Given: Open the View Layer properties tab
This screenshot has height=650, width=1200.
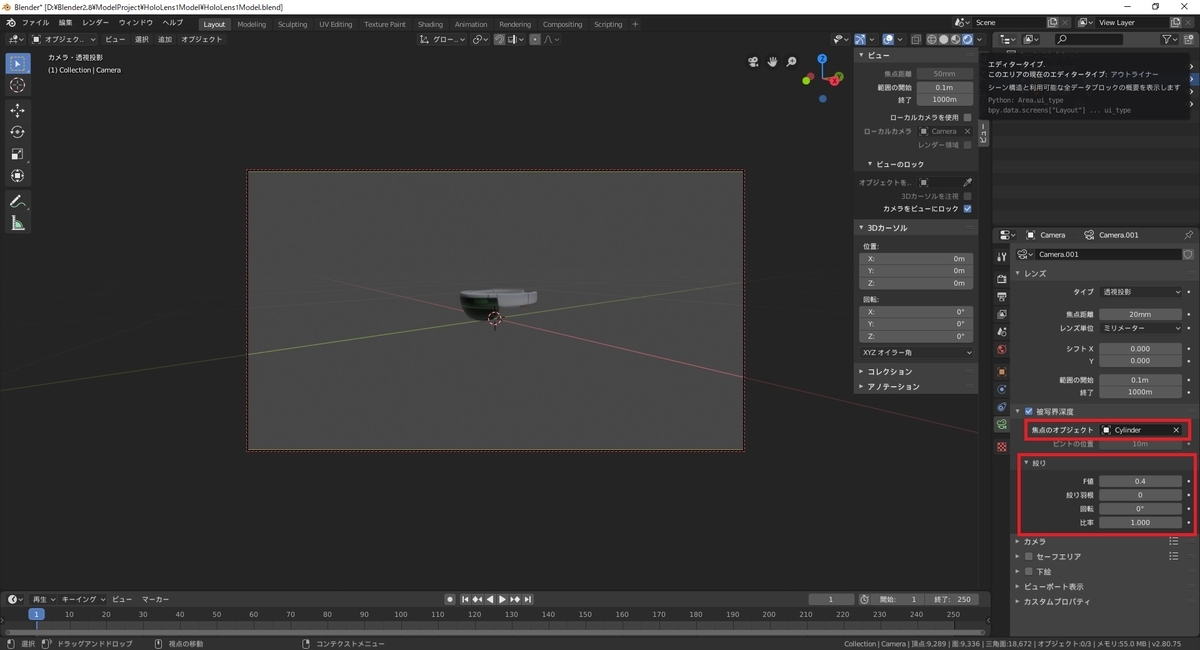Looking at the screenshot, I should (1002, 314).
